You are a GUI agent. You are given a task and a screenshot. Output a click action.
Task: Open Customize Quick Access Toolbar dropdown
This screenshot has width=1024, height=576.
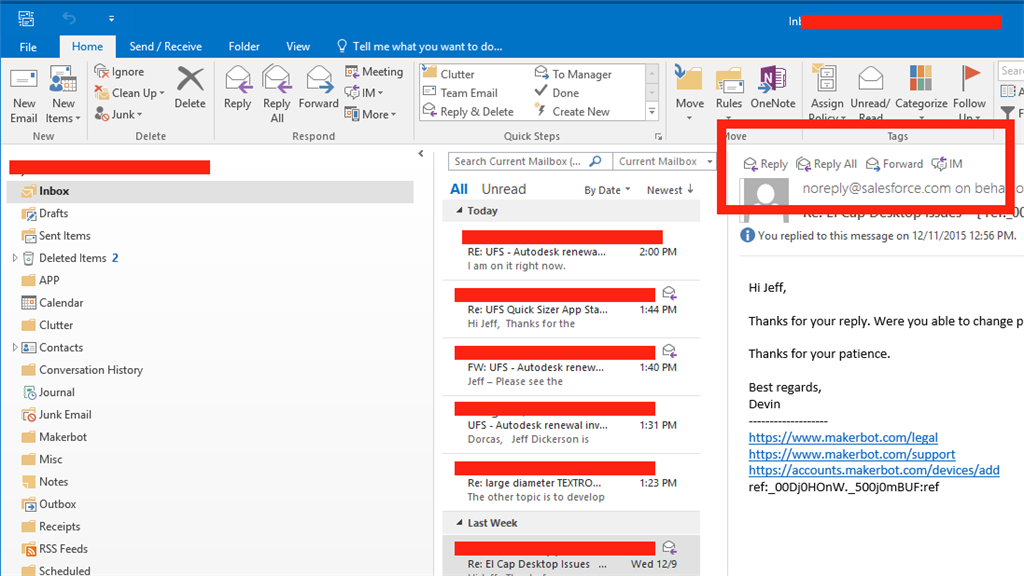(x=111, y=18)
